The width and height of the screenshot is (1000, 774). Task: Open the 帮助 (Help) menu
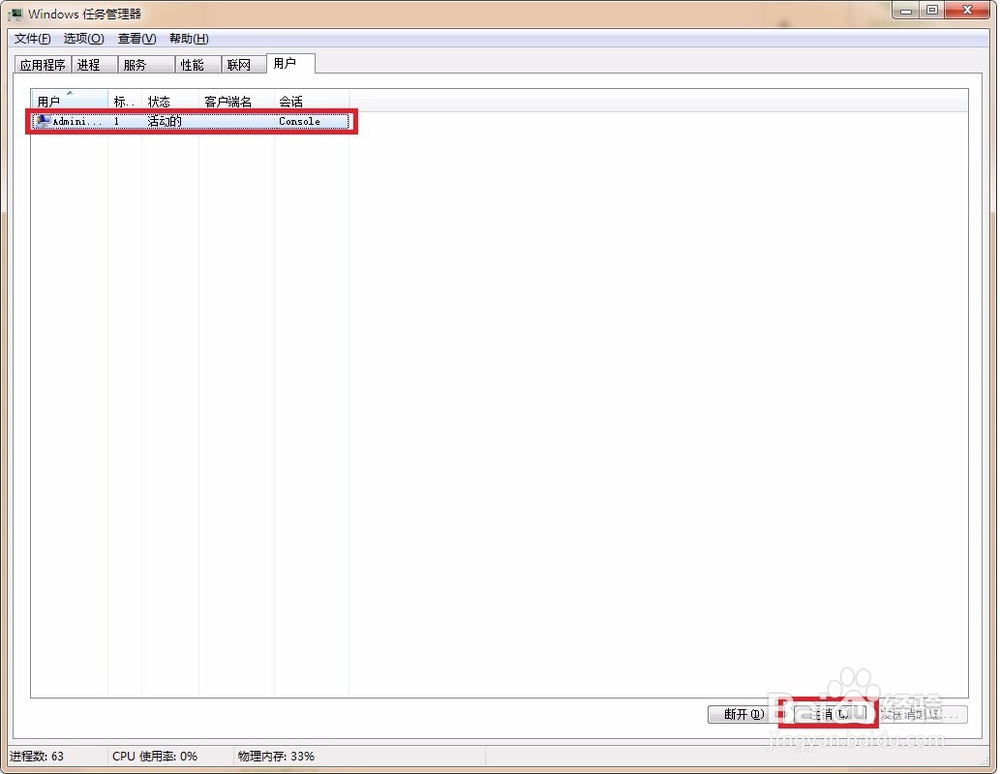[x=186, y=38]
